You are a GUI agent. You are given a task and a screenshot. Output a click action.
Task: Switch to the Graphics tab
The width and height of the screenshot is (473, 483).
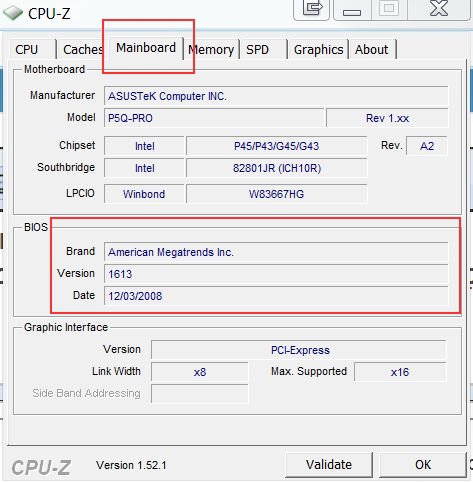click(318, 50)
